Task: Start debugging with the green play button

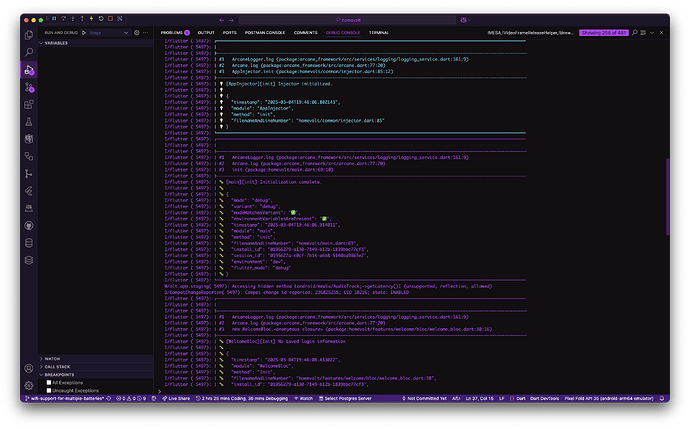Action: coord(84,33)
